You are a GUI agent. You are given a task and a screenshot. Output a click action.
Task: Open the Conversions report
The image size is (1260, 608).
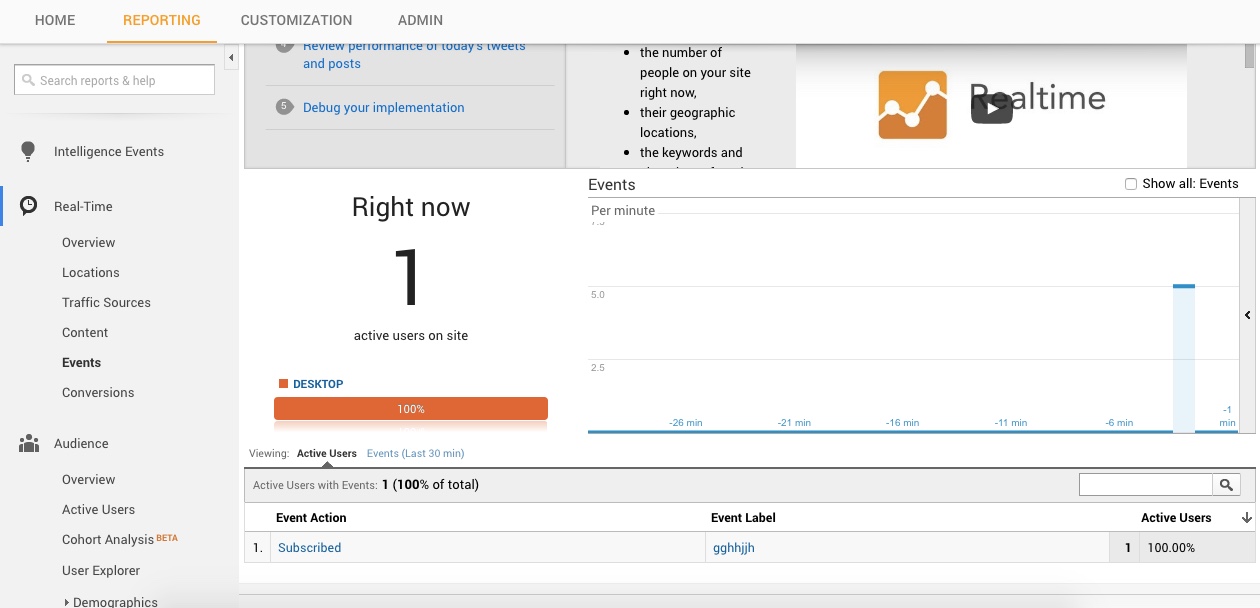(x=98, y=392)
